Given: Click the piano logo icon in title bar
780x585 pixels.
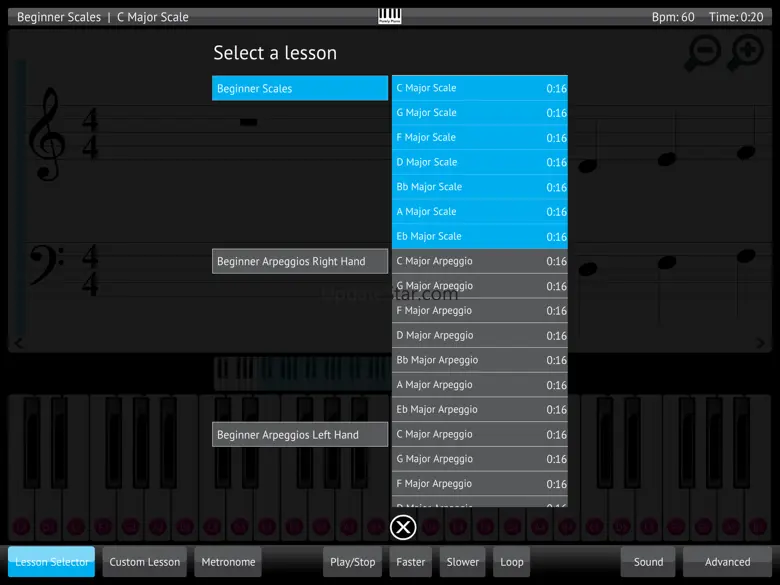Looking at the screenshot, I should (390, 16).
